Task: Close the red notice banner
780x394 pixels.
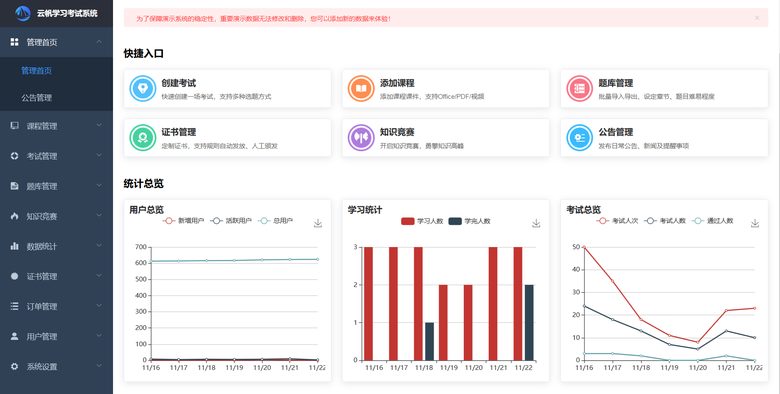Action: (x=757, y=18)
